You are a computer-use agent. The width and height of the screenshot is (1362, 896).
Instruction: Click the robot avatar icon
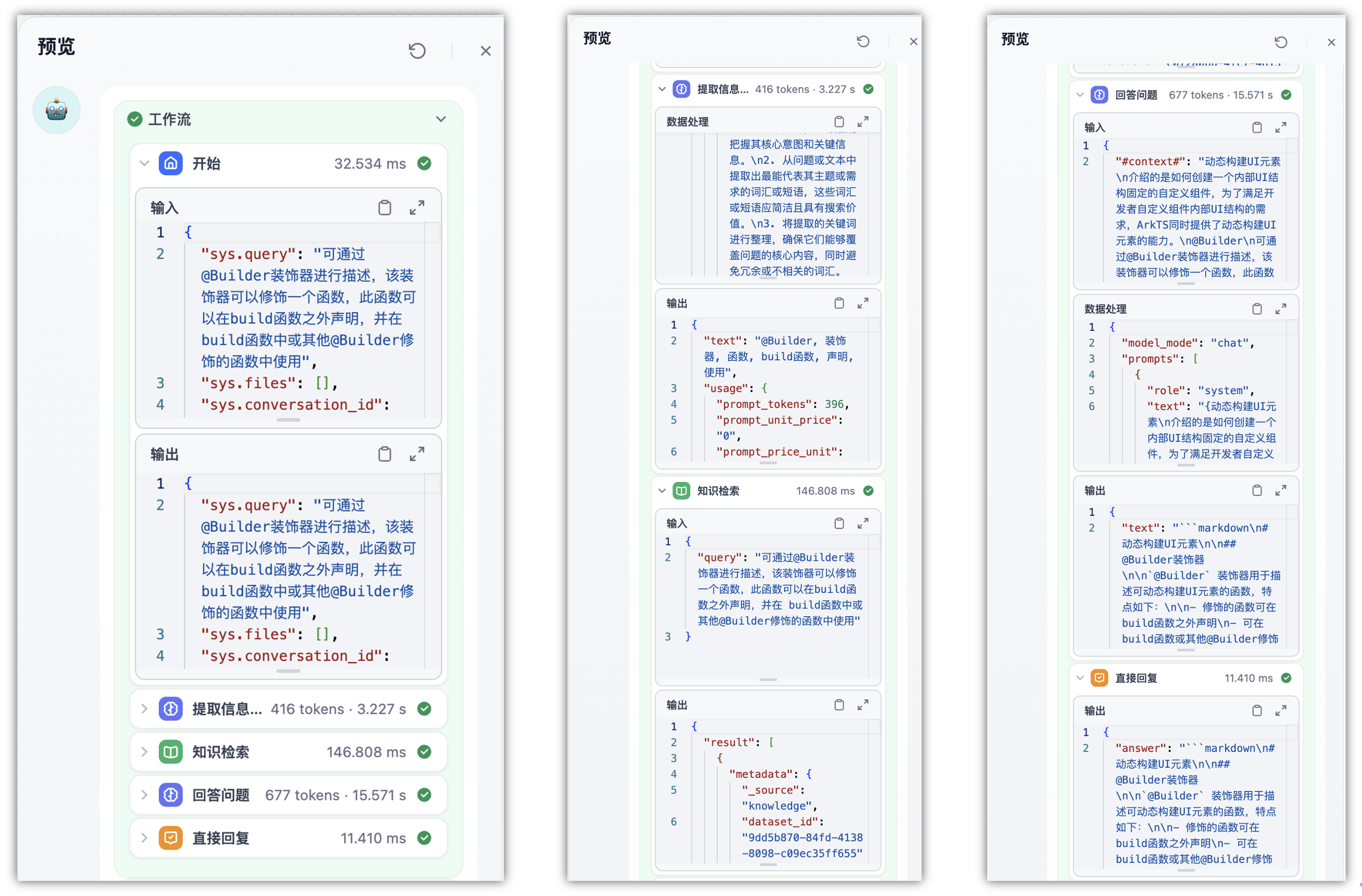56,110
